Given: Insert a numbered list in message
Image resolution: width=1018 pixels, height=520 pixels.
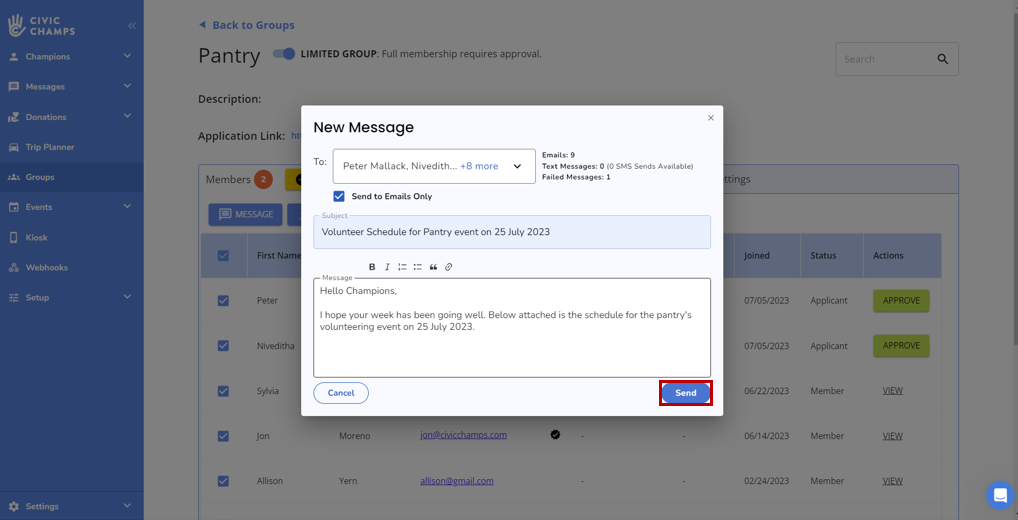Looking at the screenshot, I should 402,267.
